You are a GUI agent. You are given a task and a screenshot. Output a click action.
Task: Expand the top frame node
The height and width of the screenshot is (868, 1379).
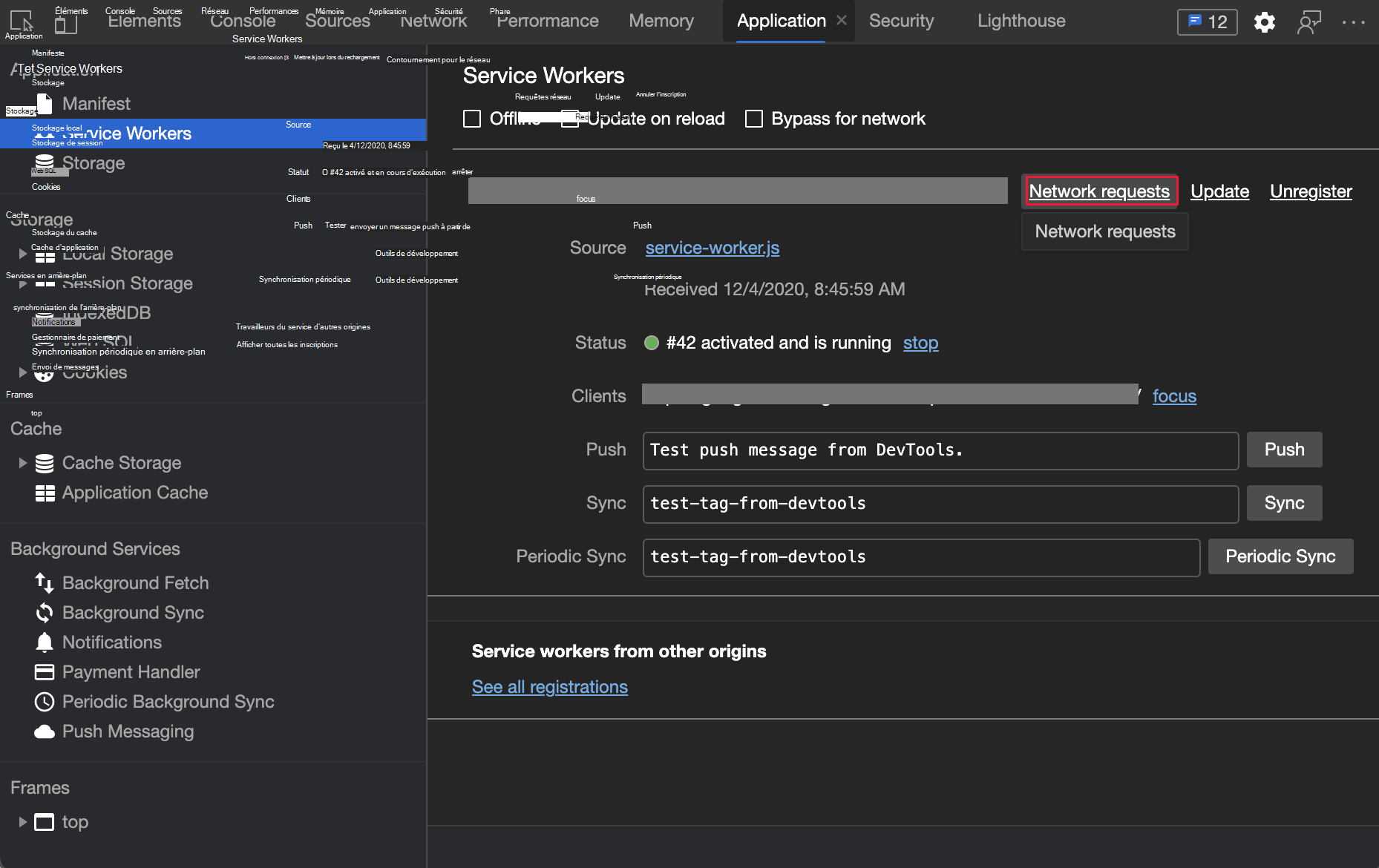coord(22,822)
